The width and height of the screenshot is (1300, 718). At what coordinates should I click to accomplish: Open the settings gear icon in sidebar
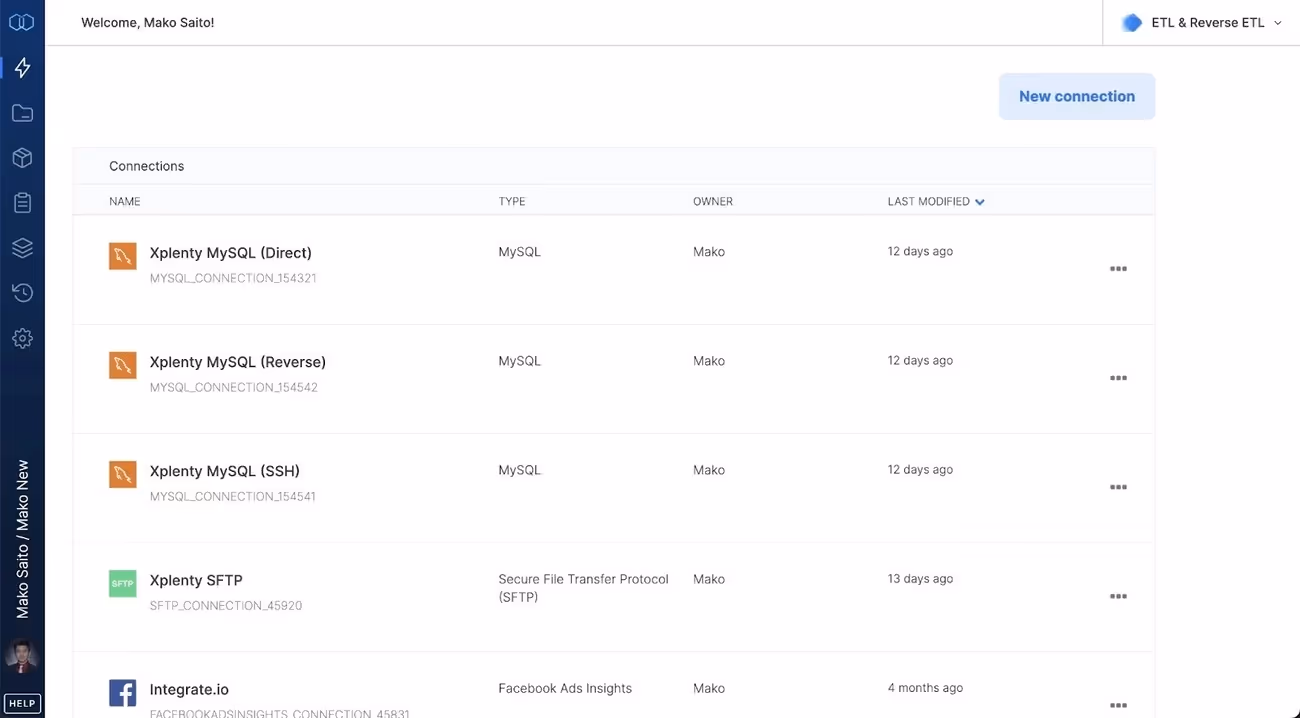click(x=22, y=339)
